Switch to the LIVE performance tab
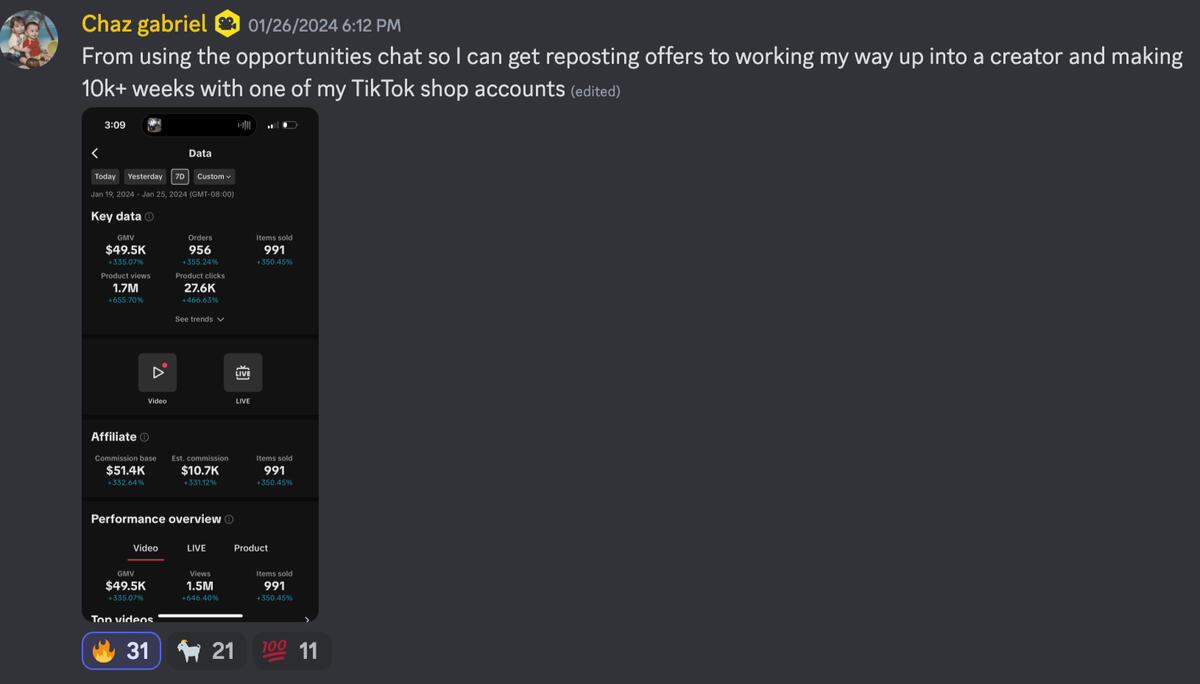1200x684 pixels. point(196,548)
